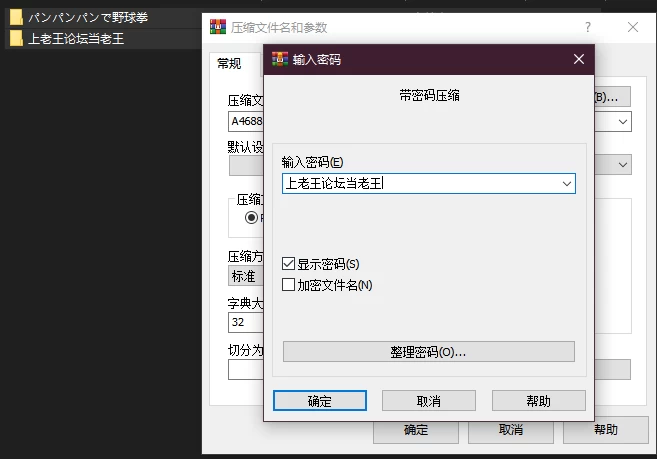Confirm password with 确定 in 输入密码 dialog
The width and height of the screenshot is (657, 459).
point(320,401)
